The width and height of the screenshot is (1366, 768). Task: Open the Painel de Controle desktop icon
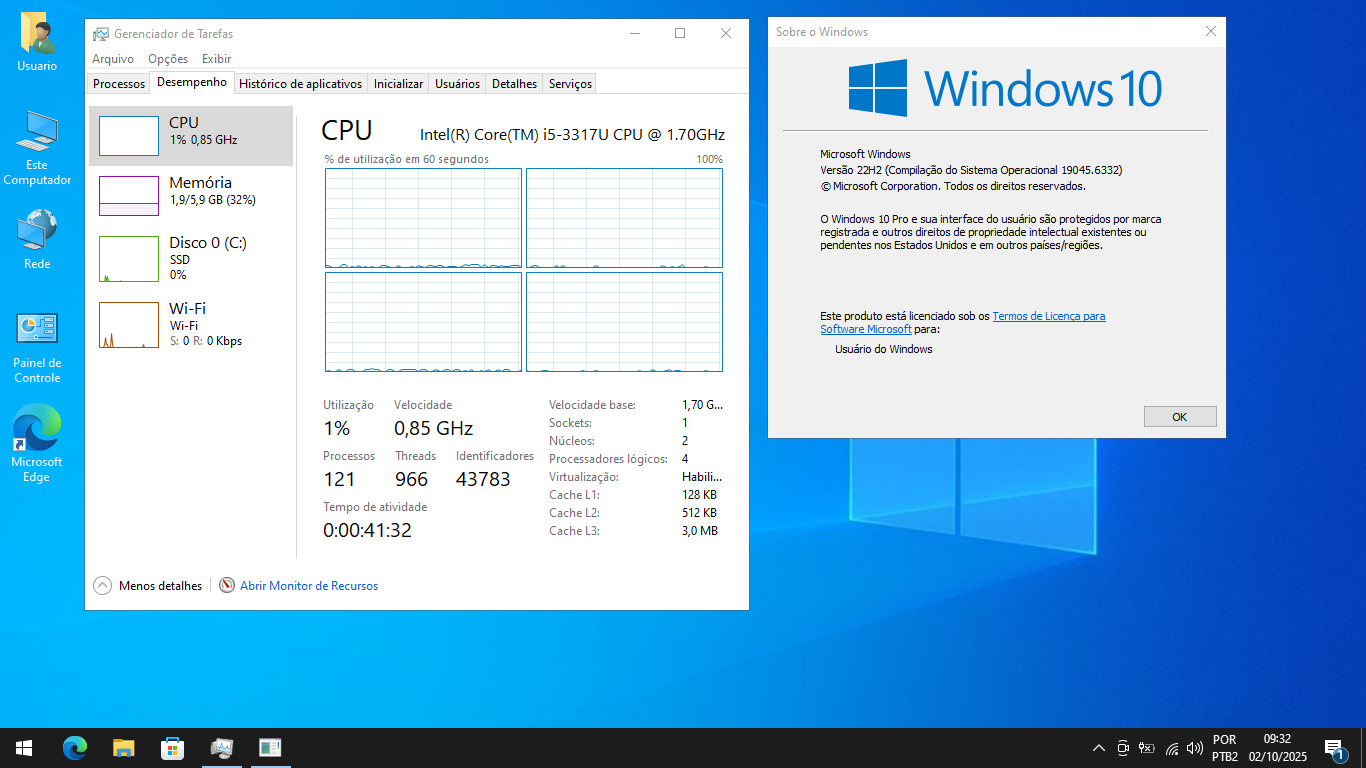click(x=37, y=347)
